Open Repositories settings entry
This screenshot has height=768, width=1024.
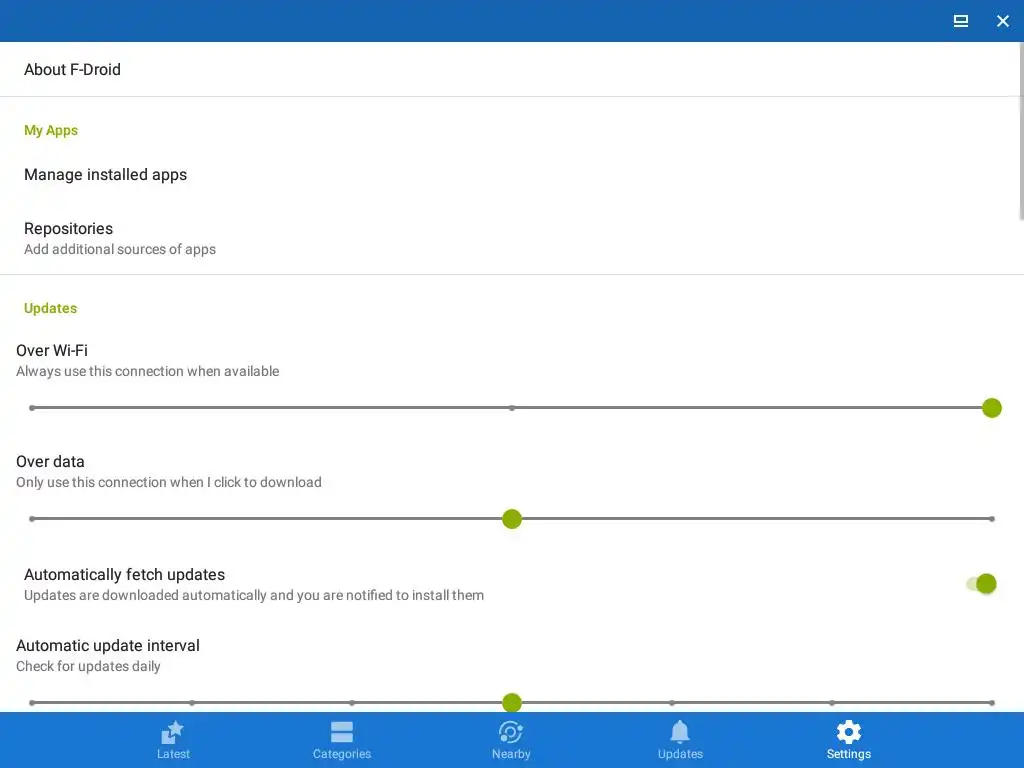512,238
